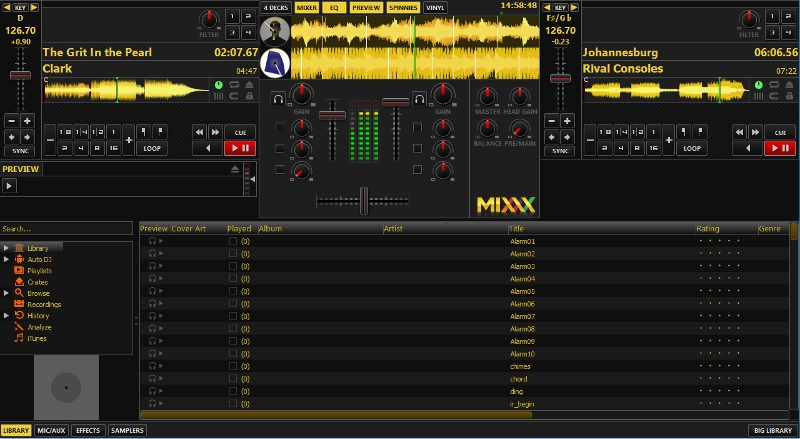
Task: Click rewind on the right deck
Action: click(x=739, y=131)
